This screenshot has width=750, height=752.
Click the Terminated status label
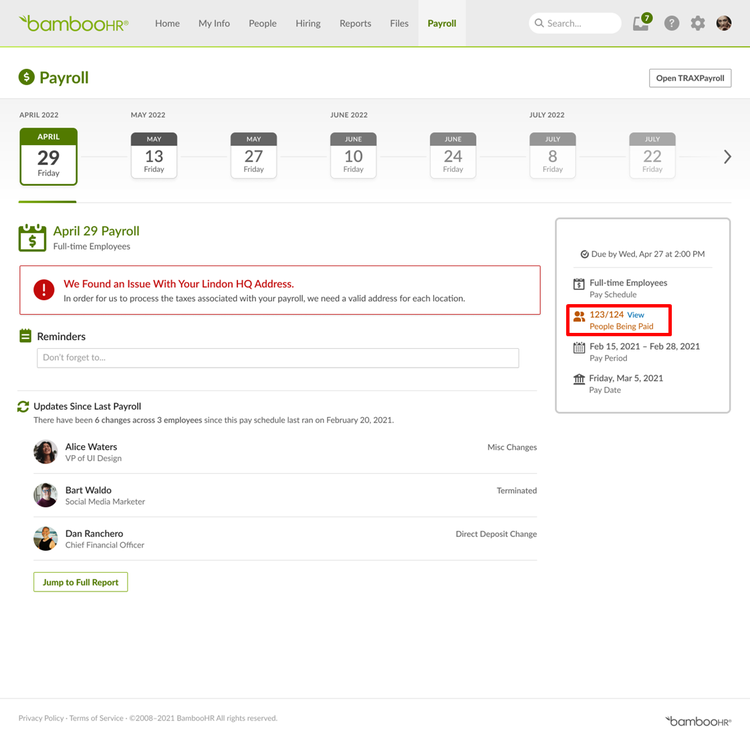pyautogui.click(x=517, y=491)
